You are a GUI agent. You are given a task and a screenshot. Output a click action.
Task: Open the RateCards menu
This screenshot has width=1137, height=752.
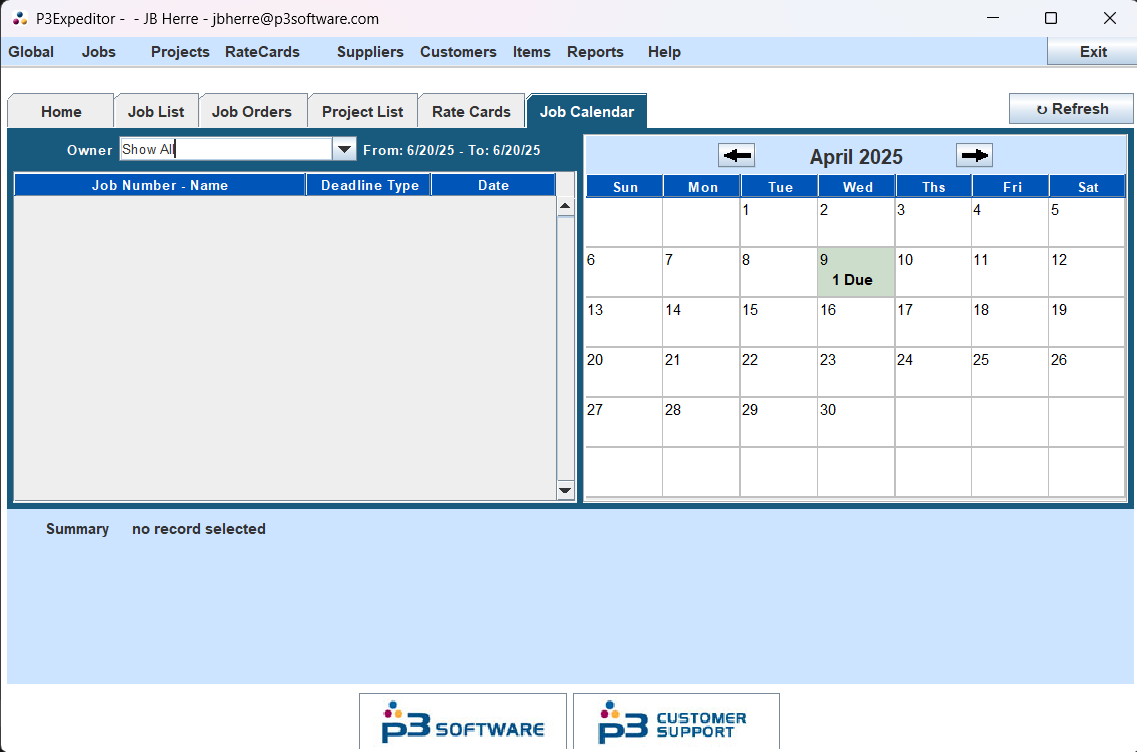[x=262, y=52]
